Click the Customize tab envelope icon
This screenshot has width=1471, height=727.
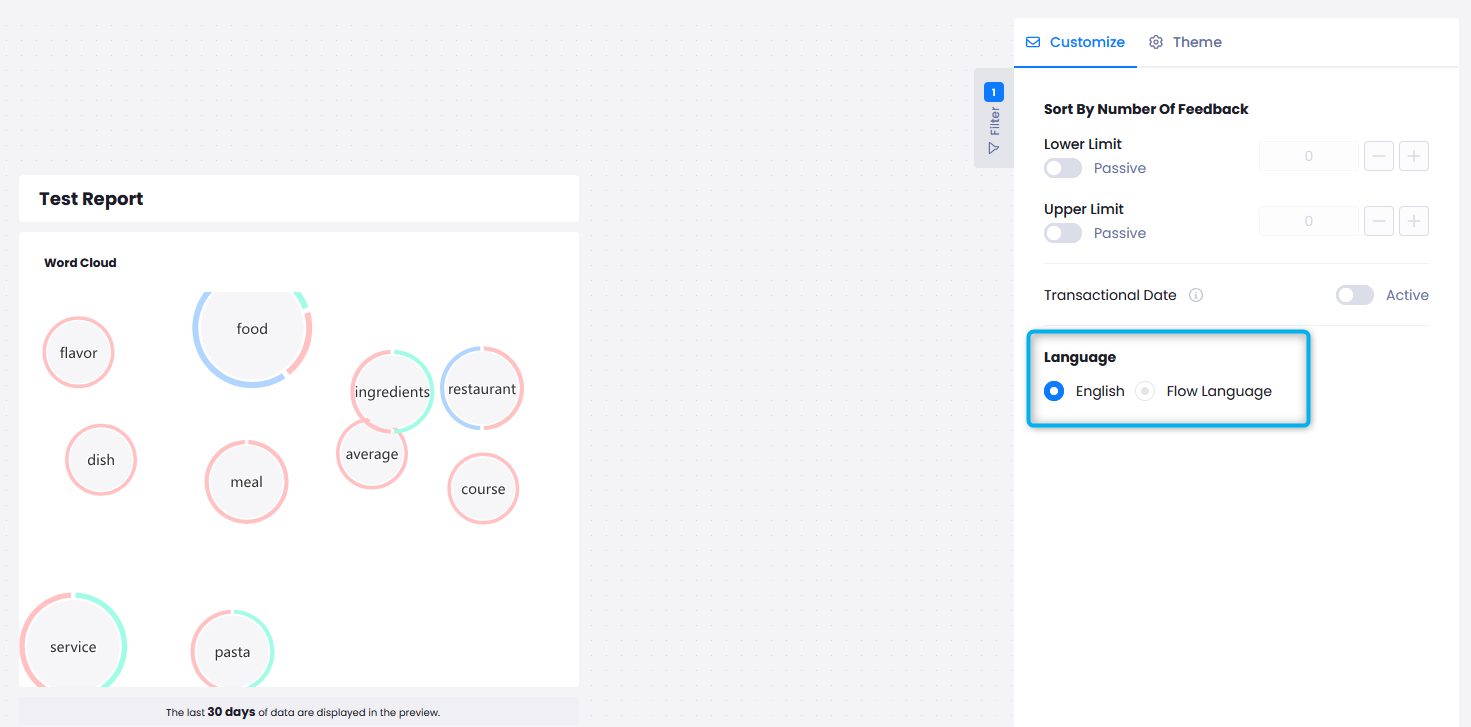pyautogui.click(x=1033, y=42)
